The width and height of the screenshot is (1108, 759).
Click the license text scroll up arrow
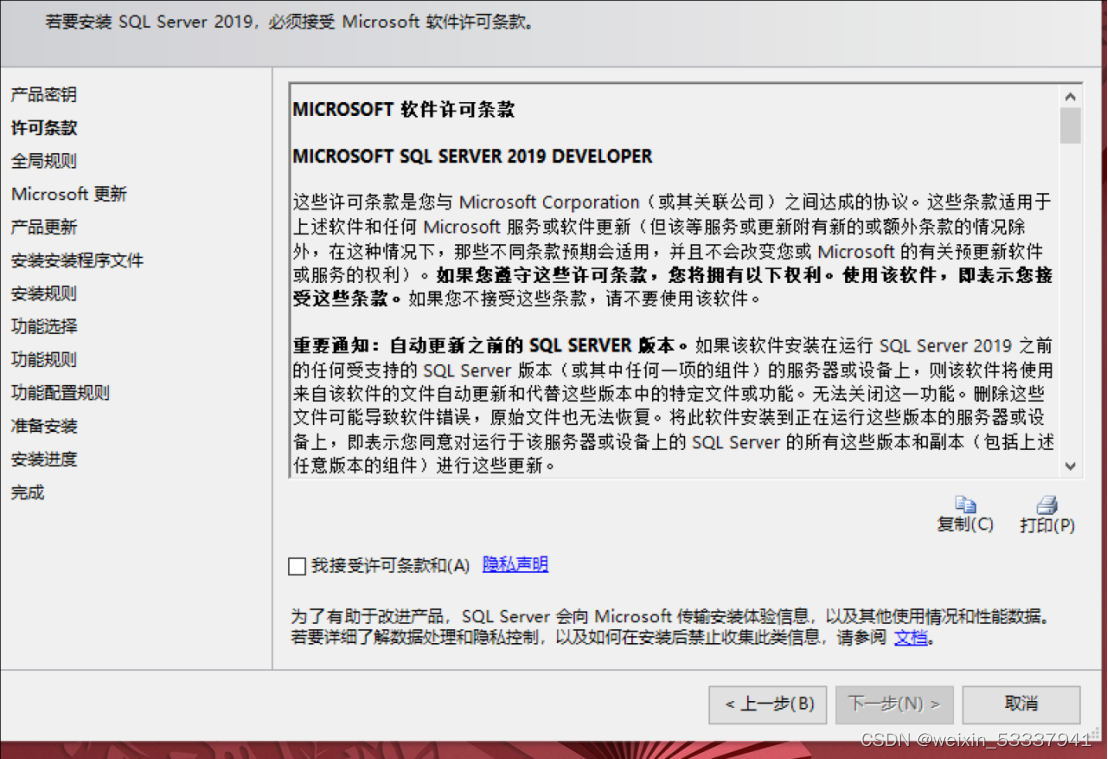(1071, 97)
